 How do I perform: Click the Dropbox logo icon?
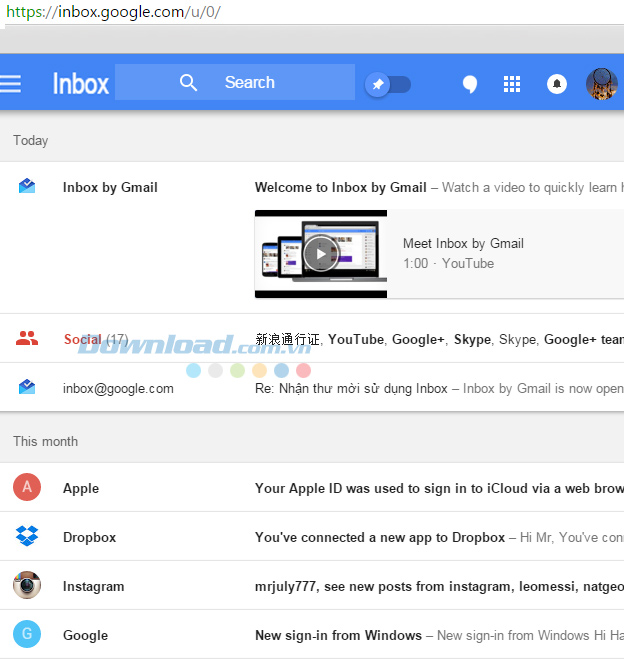pos(27,536)
